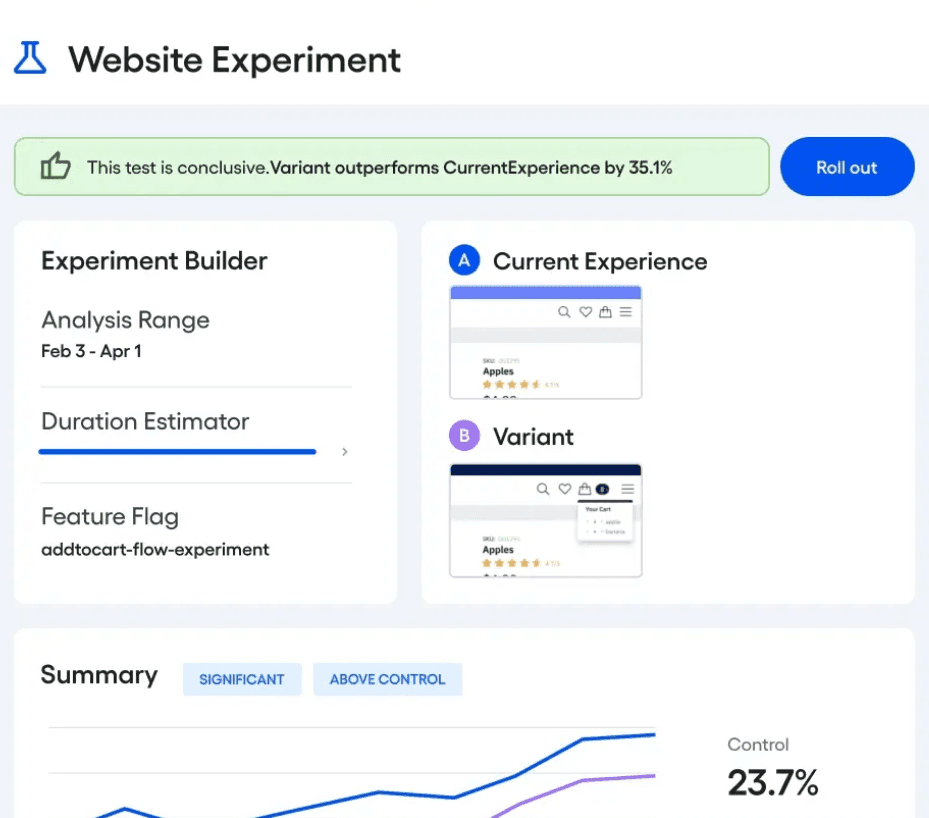
Task: Expand the Duration Estimator chevron
Action: (344, 452)
